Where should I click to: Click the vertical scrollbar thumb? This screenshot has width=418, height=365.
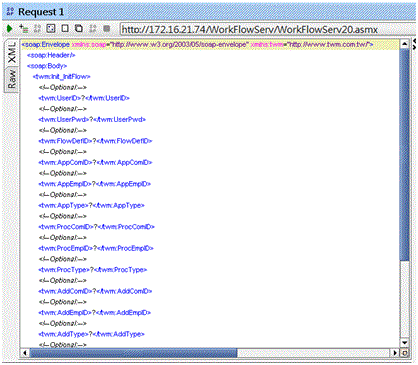pyautogui.click(x=404, y=155)
